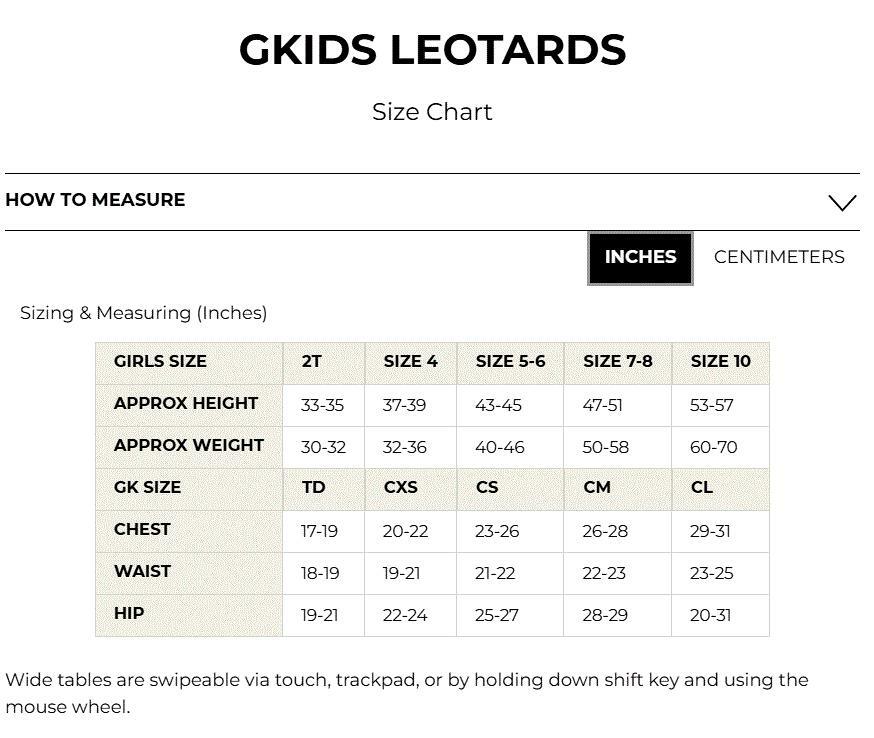
Task: Click the 2T column header
Action: pos(324,363)
